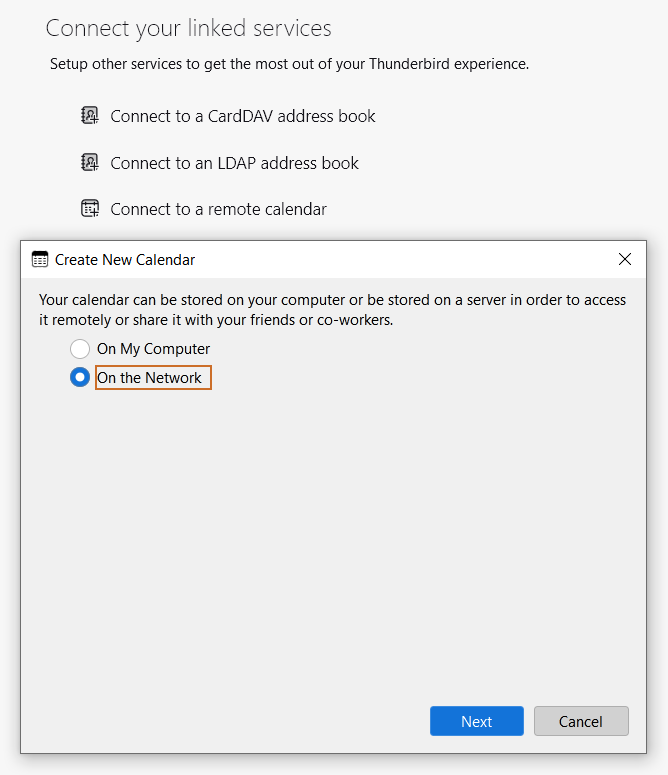This screenshot has width=668, height=775.
Task: Close the Create New Calendar dialog
Action: click(625, 260)
